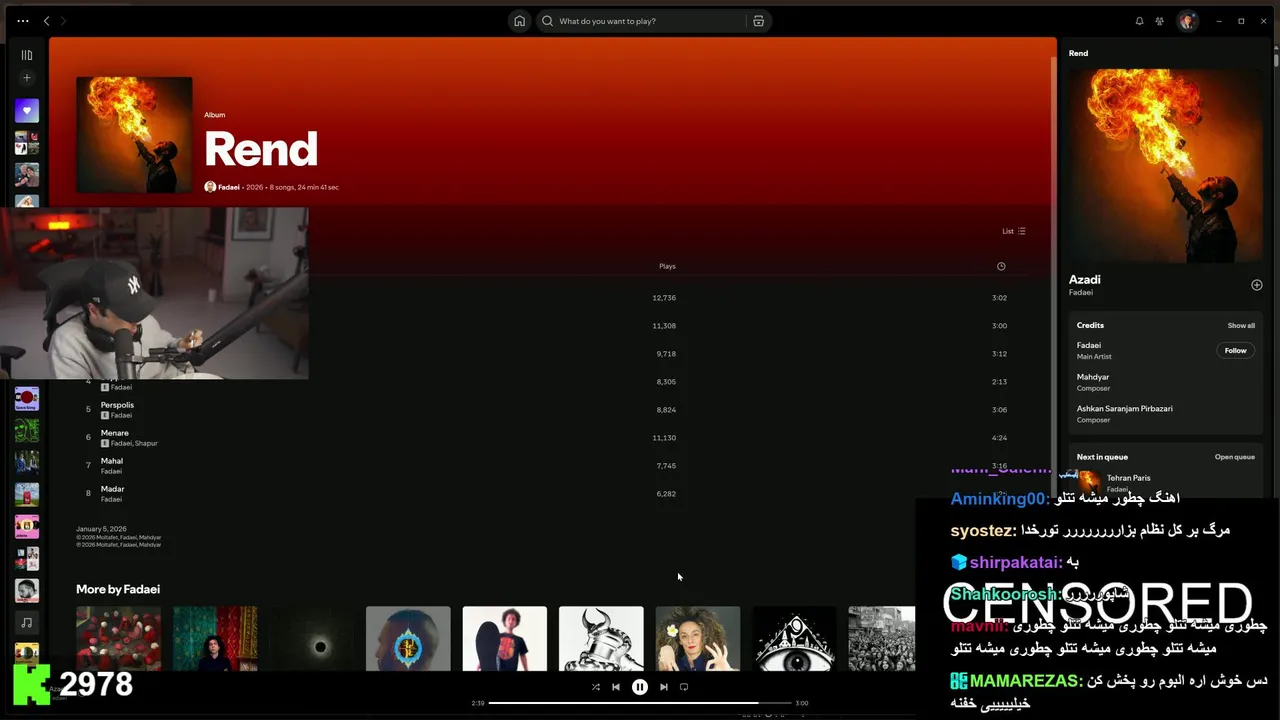Open the teal and red carpet album cover
The width and height of the screenshot is (1280, 720).
[215, 638]
